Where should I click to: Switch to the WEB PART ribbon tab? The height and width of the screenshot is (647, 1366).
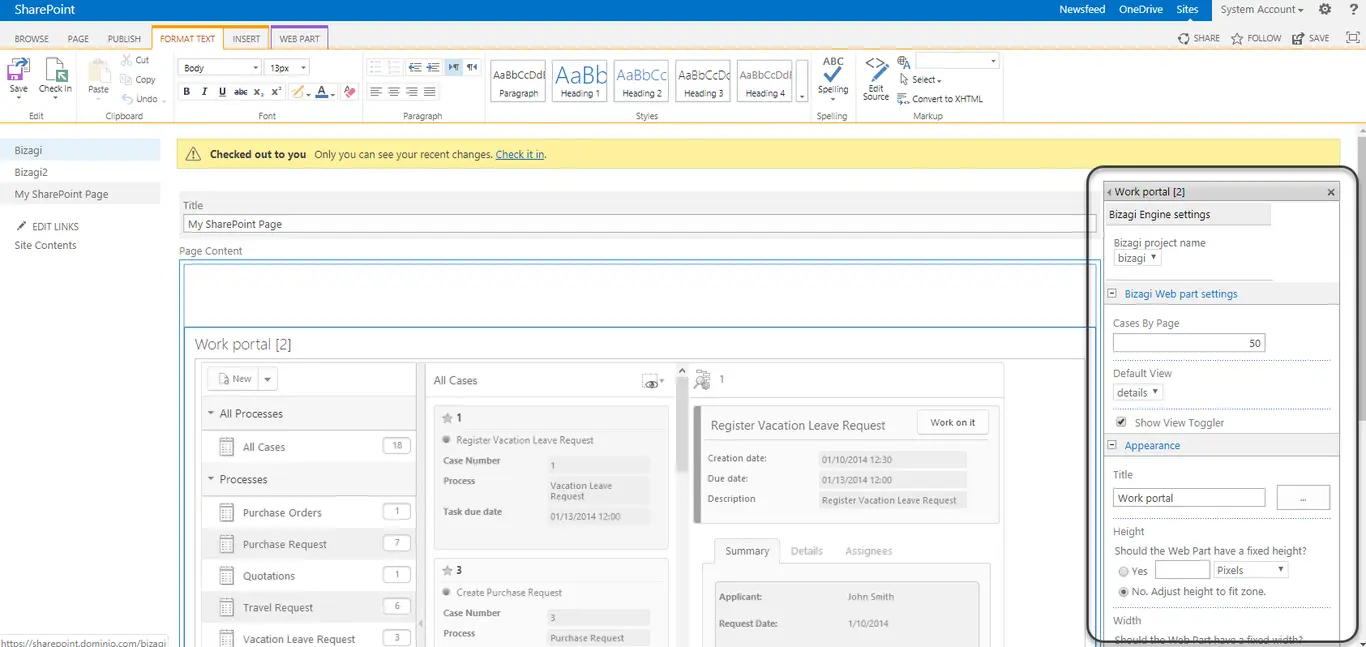(299, 39)
